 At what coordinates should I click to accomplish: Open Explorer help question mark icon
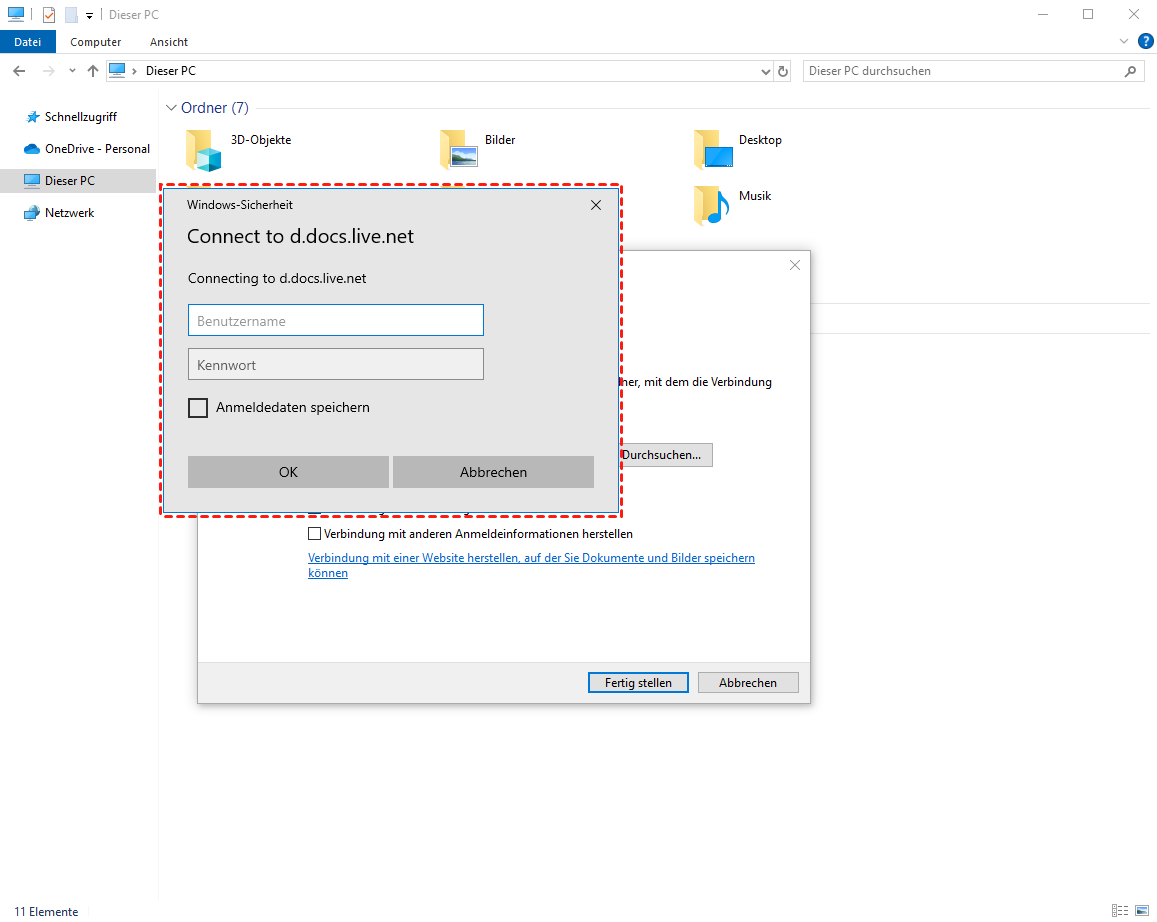coord(1146,41)
